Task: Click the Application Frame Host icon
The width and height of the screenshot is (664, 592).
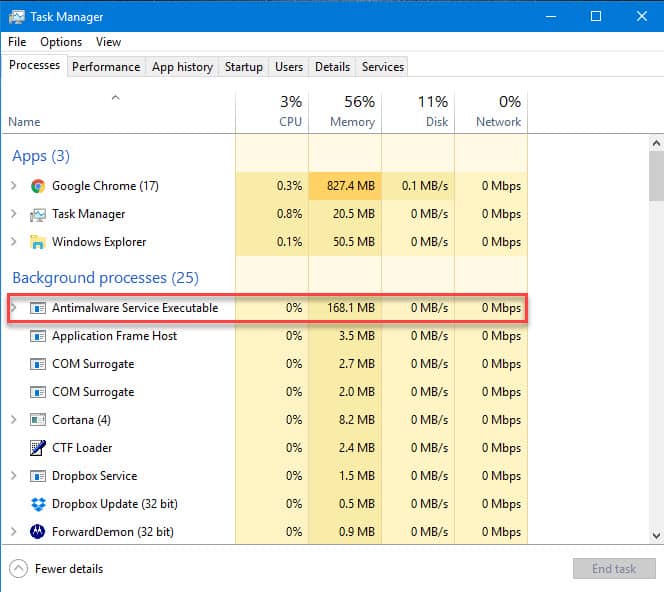Action: click(38, 336)
